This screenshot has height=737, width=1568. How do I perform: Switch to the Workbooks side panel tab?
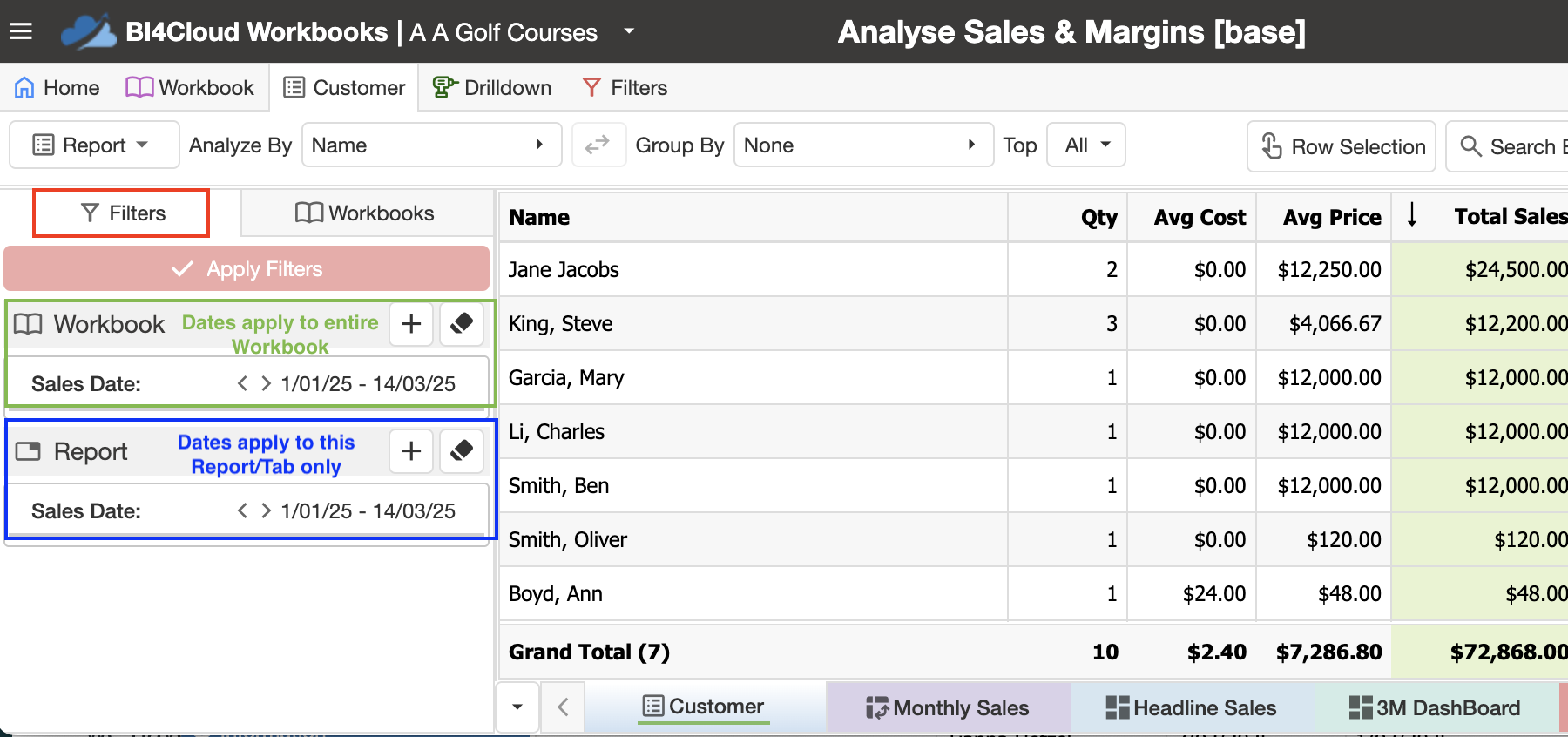[366, 213]
